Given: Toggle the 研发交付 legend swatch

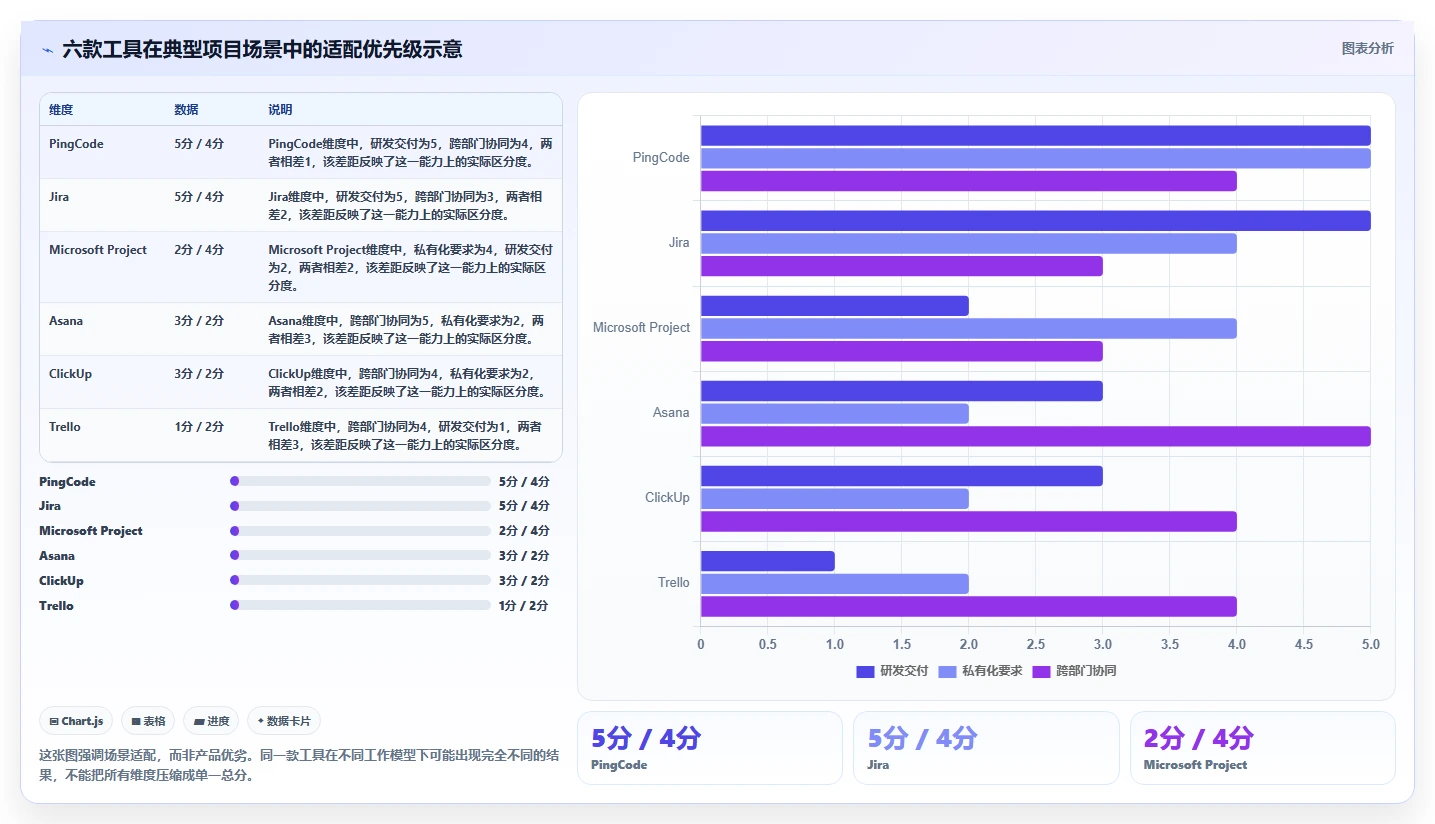Looking at the screenshot, I should 865,671.
